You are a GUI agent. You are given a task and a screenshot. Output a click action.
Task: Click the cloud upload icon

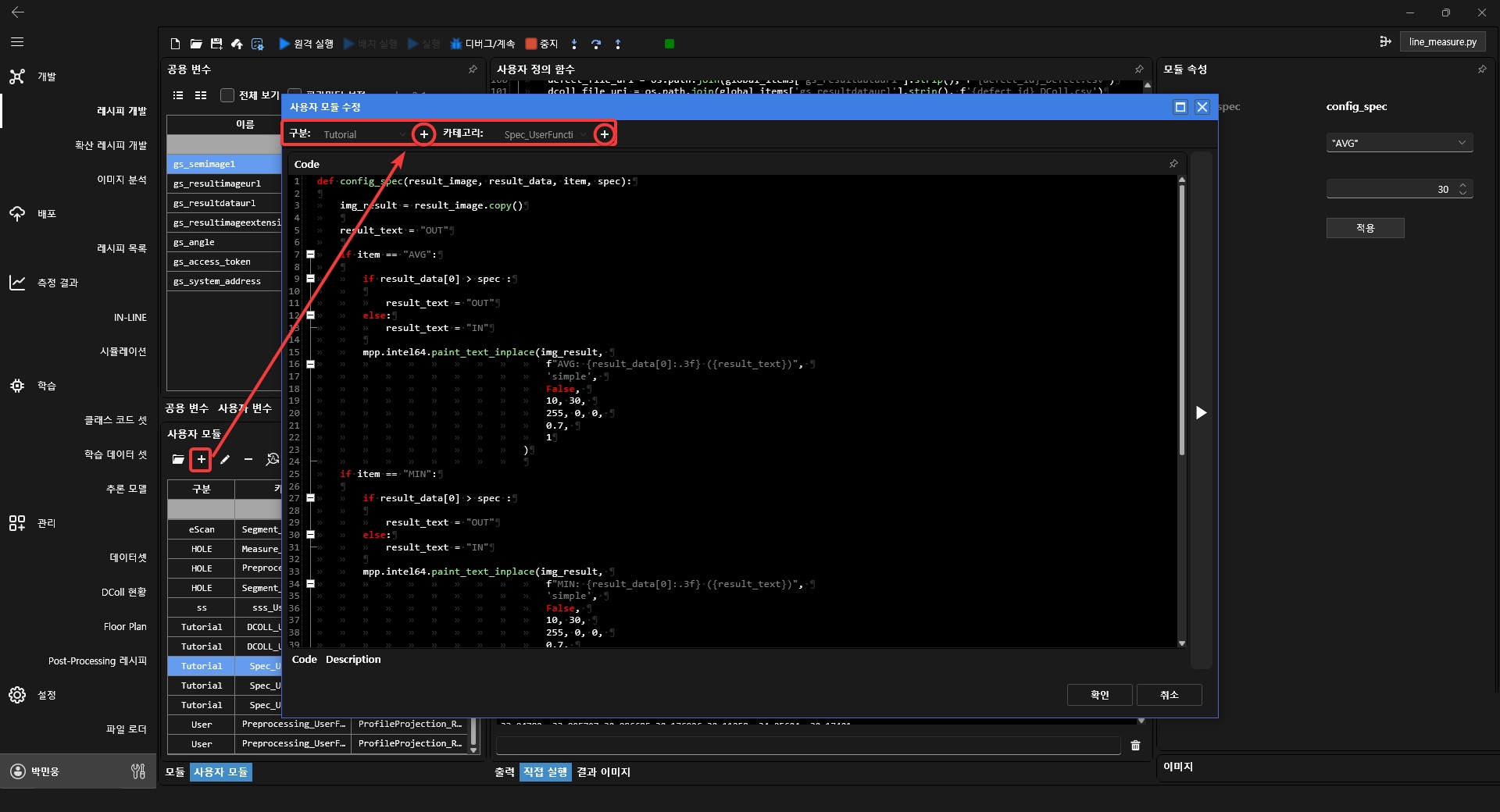point(237,44)
